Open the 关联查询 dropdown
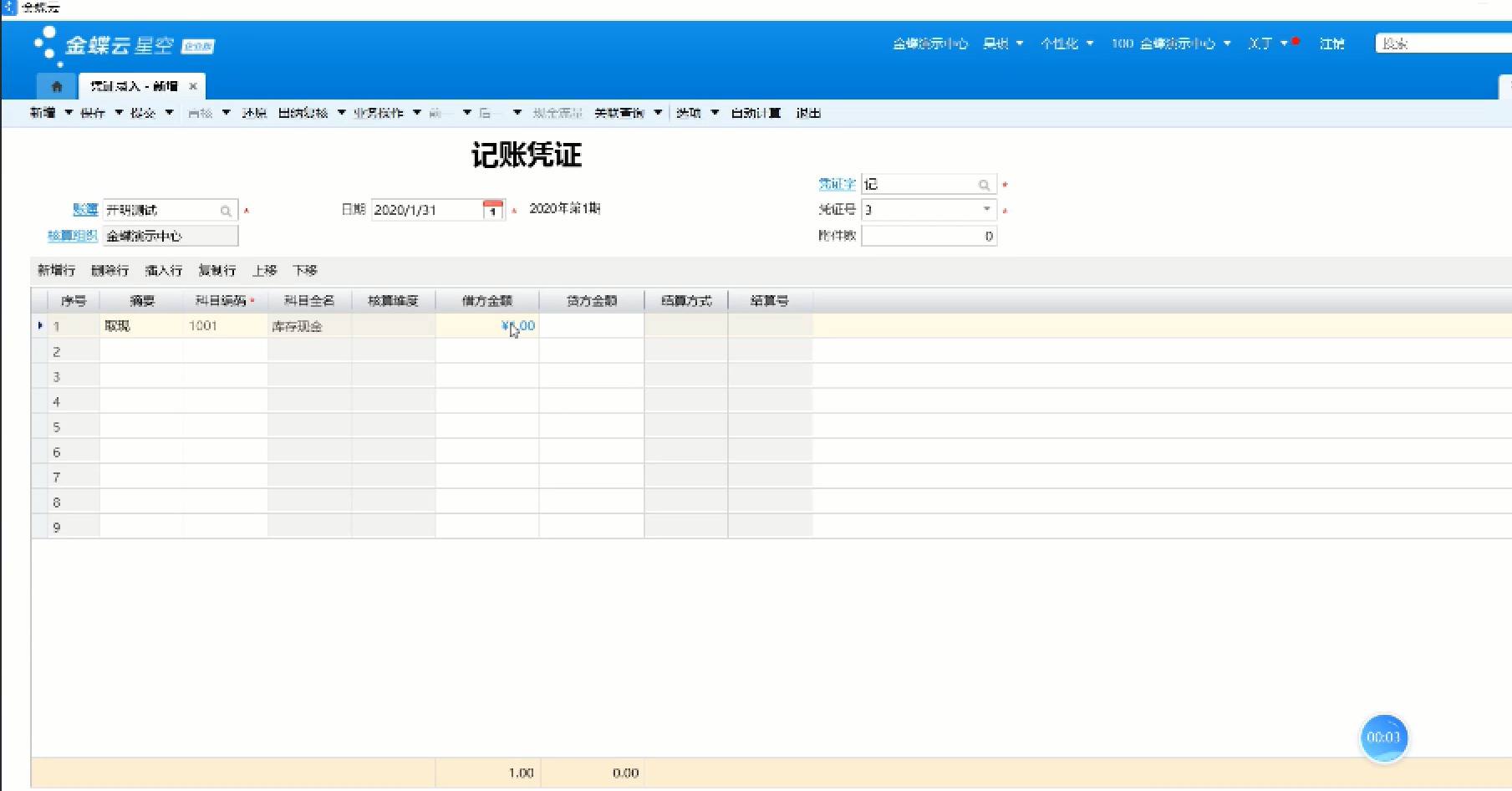The image size is (1512, 791). pos(658,113)
